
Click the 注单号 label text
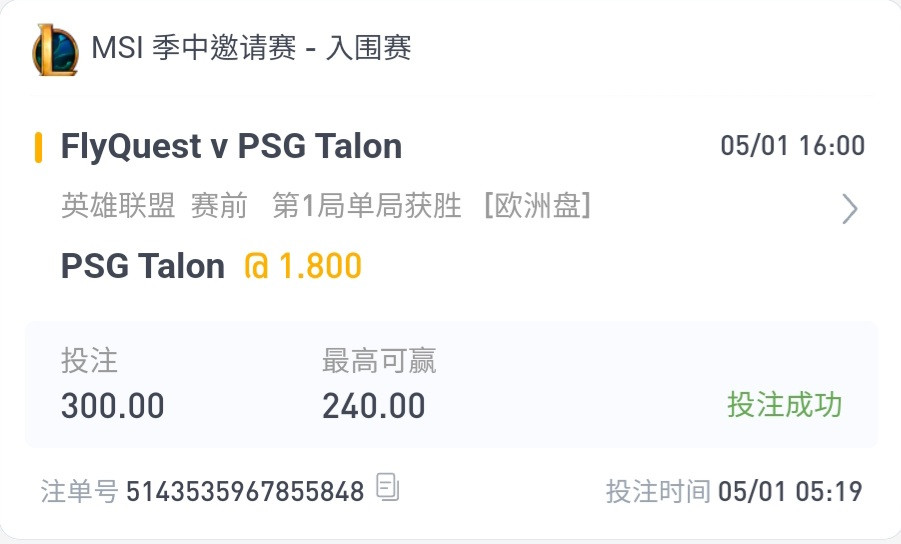79,492
